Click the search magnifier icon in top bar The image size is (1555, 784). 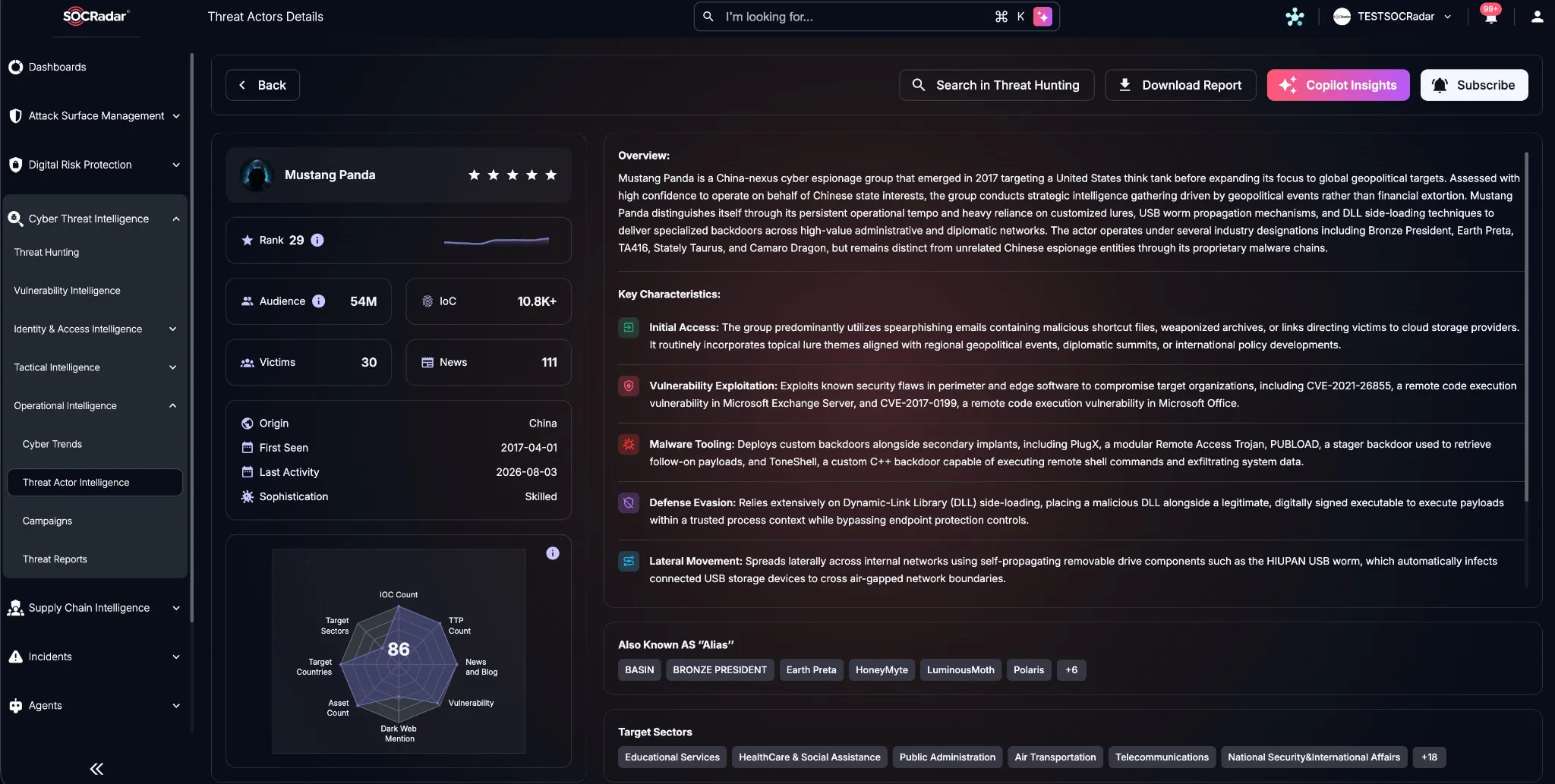[708, 17]
